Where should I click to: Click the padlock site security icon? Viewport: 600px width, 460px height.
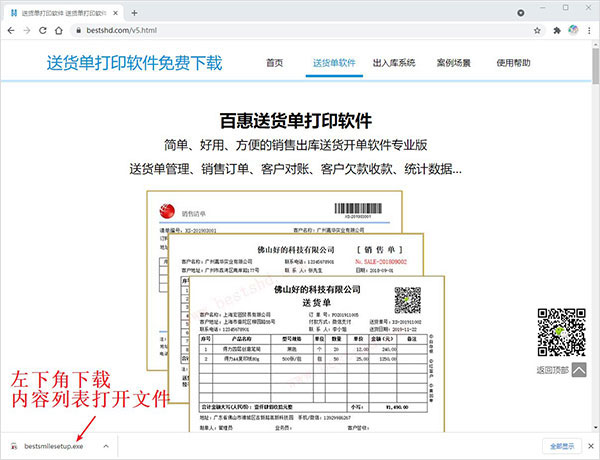tap(78, 31)
